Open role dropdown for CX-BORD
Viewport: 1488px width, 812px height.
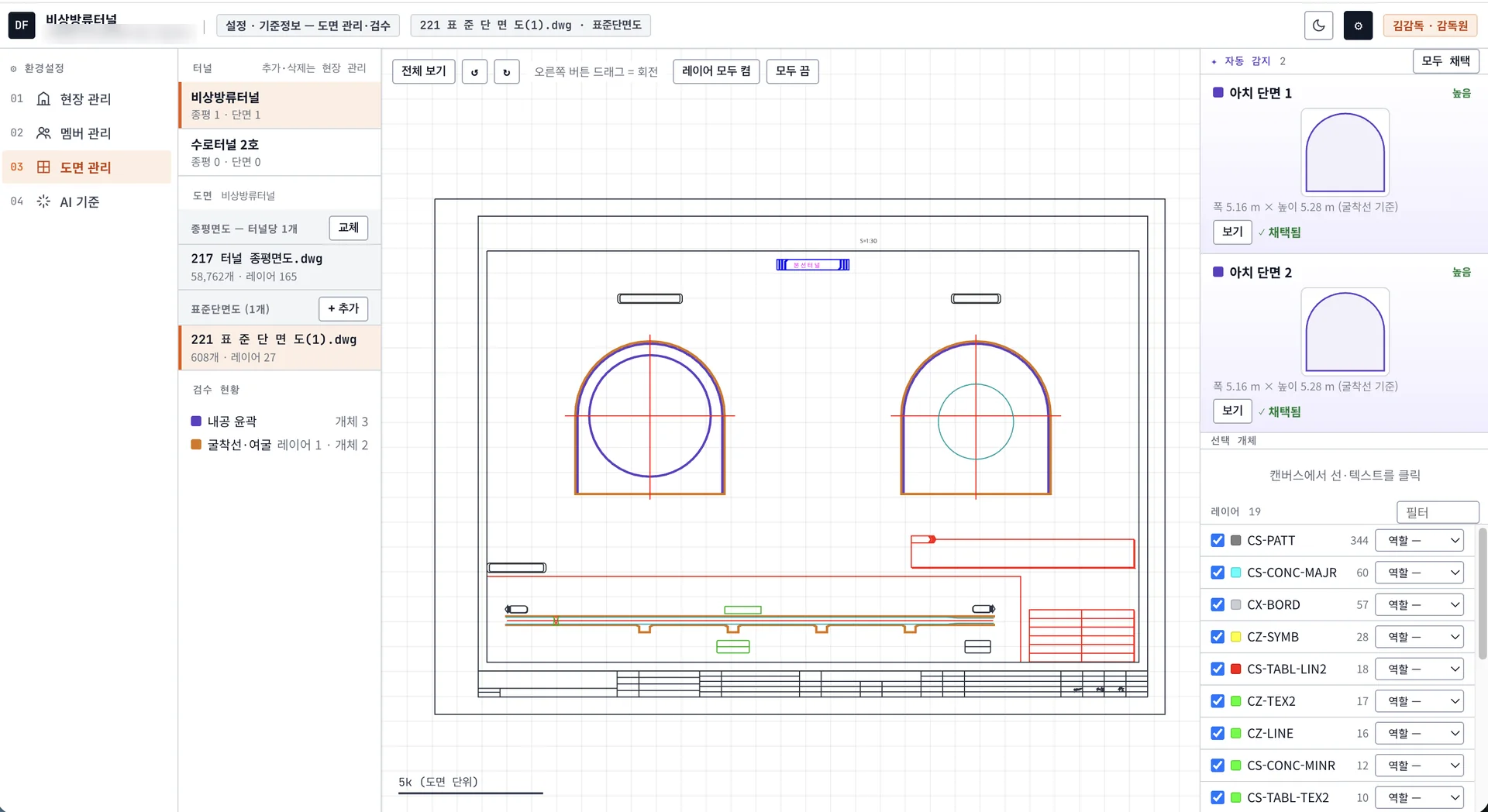(1420, 605)
